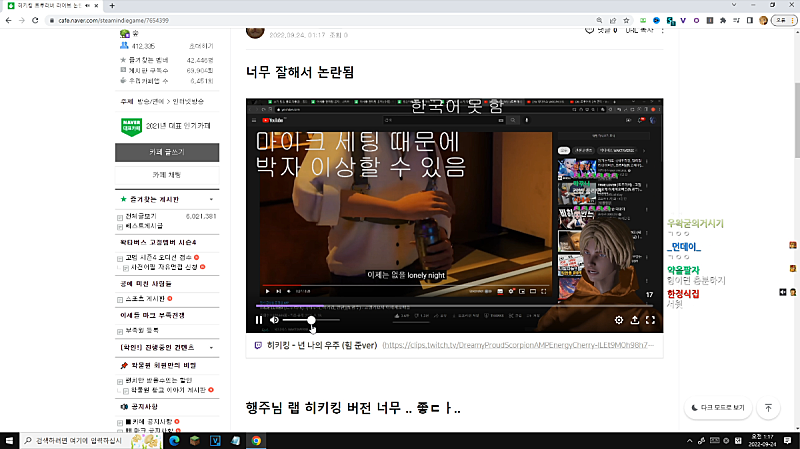Click the purple V extension icon
Image resolution: width=800 pixels, height=449 pixels.
click(x=683, y=20)
